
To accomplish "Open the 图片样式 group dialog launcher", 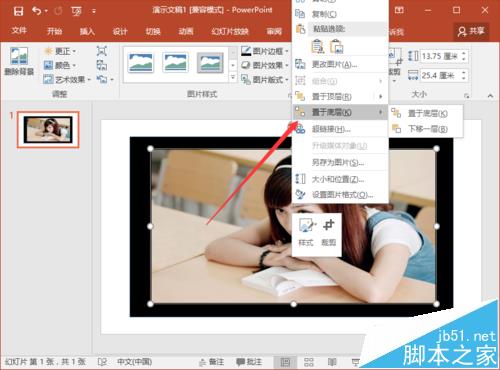I will pyautogui.click(x=289, y=96).
